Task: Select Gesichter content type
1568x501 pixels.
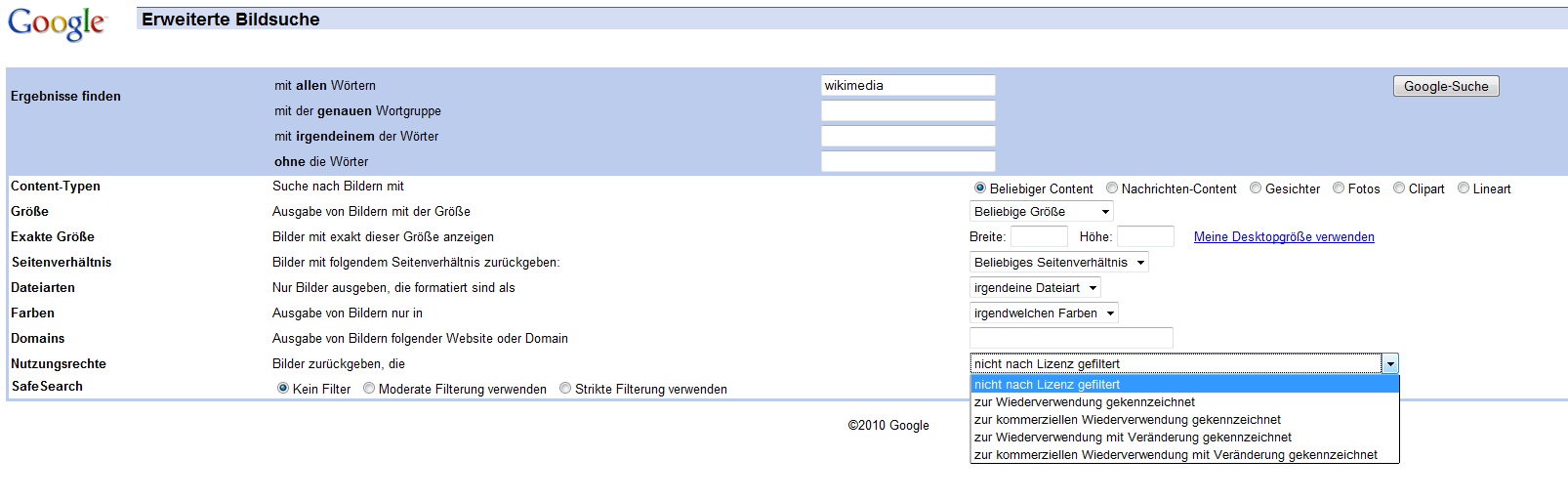Action: click(x=1256, y=188)
